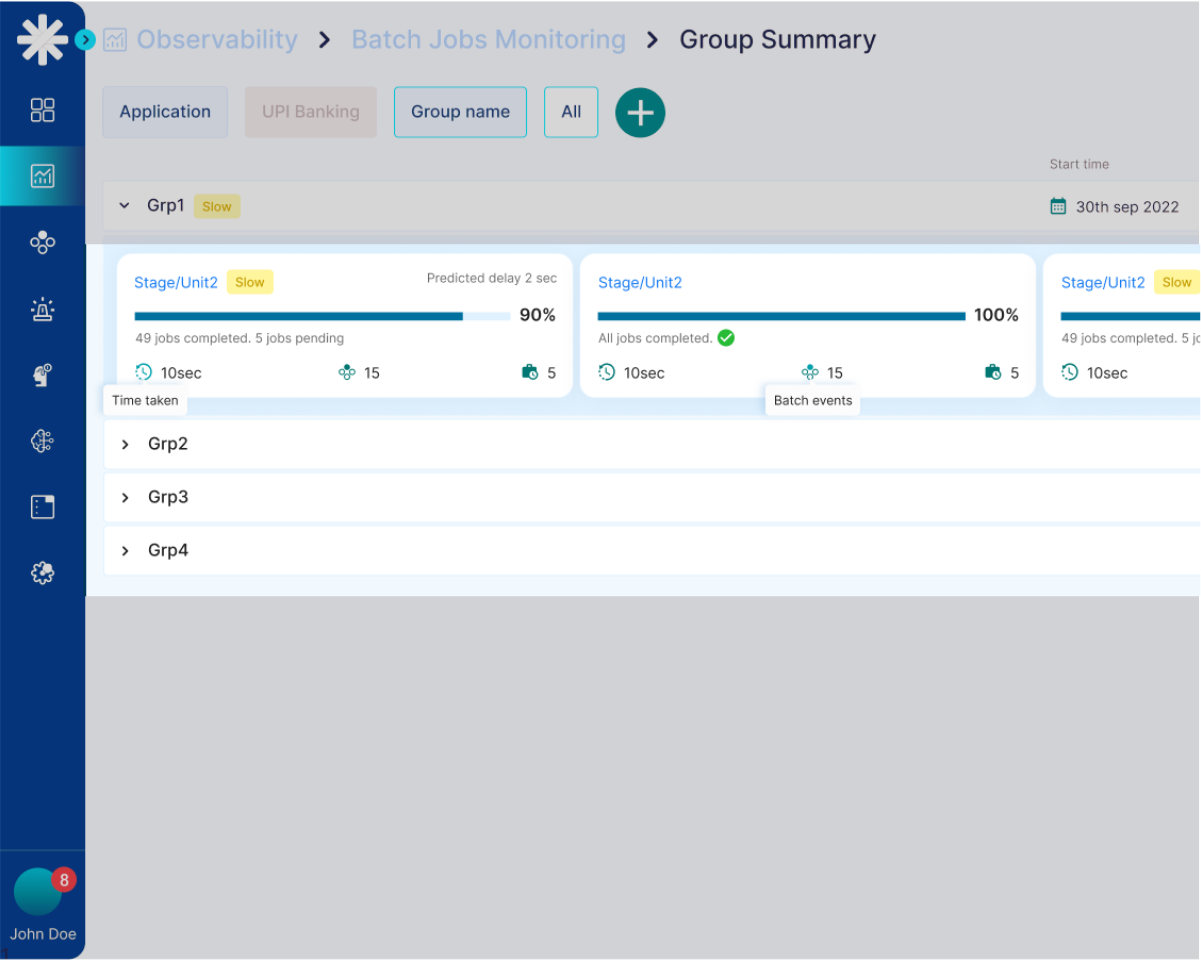Expand the Grp4 group row
Viewport: 1201px width, 960px height.
point(125,550)
